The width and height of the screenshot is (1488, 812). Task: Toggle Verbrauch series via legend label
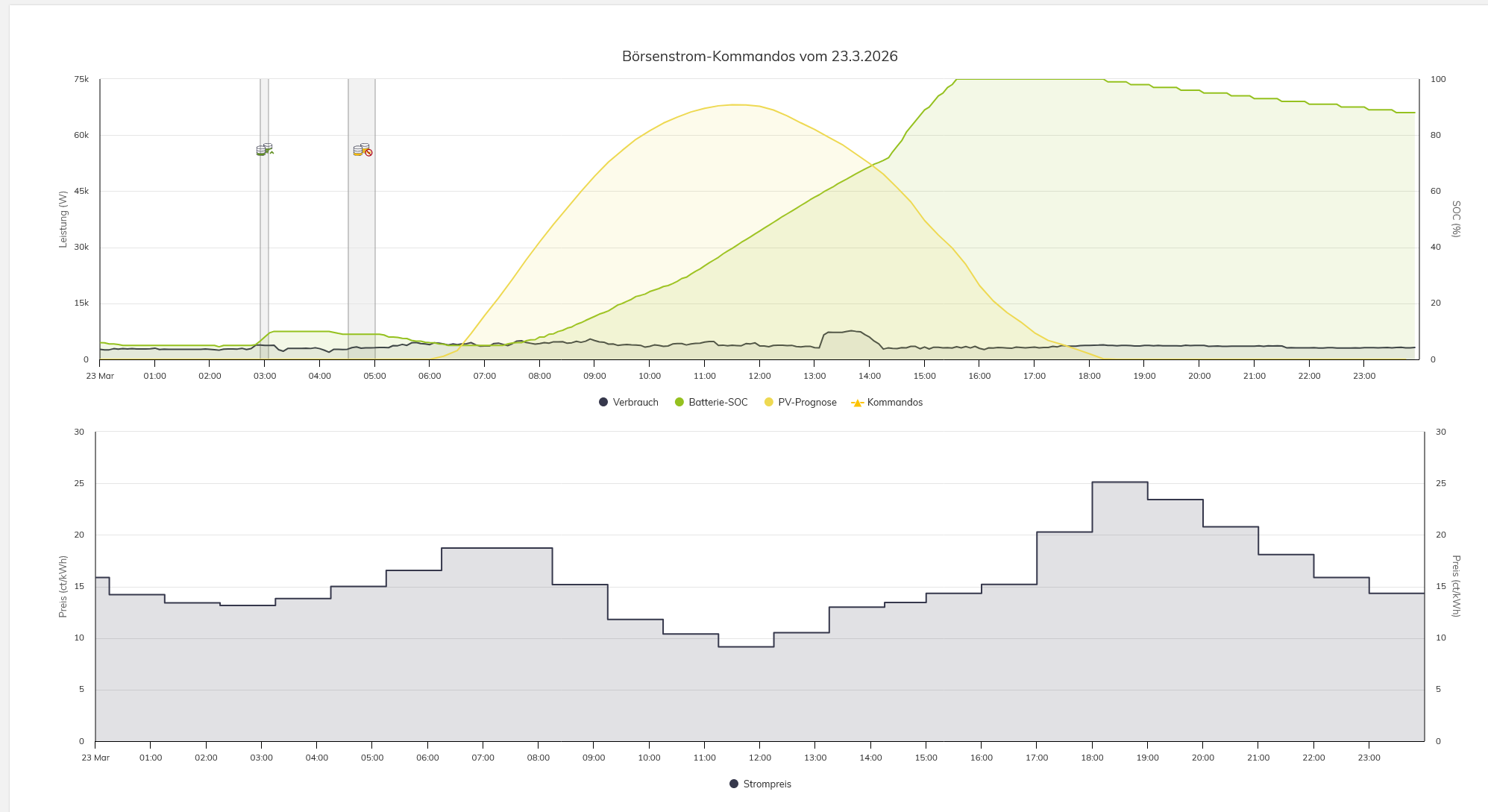point(635,403)
